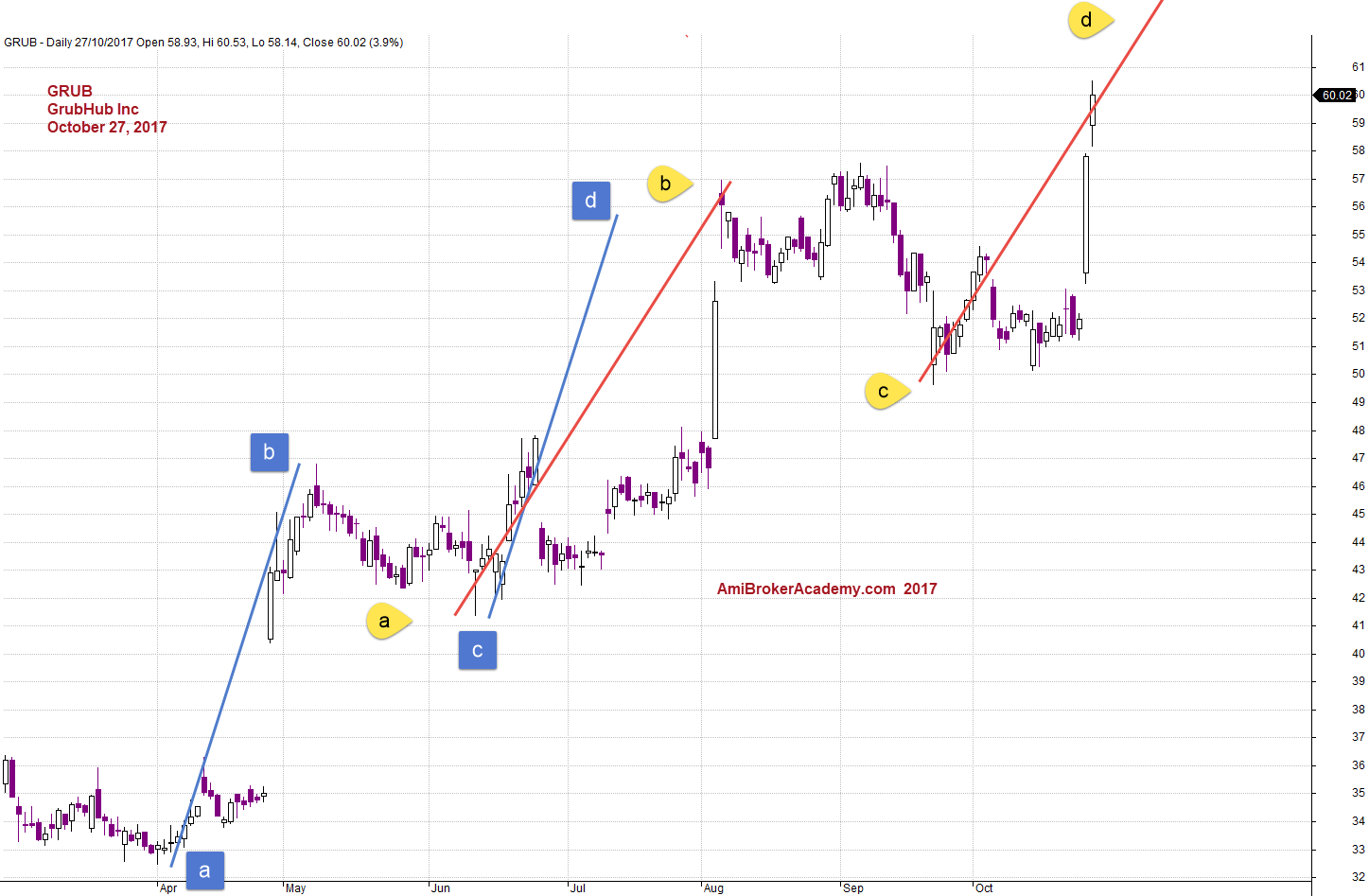Click the '37' price axis label
The height and width of the screenshot is (896, 1369).
pos(1359,737)
